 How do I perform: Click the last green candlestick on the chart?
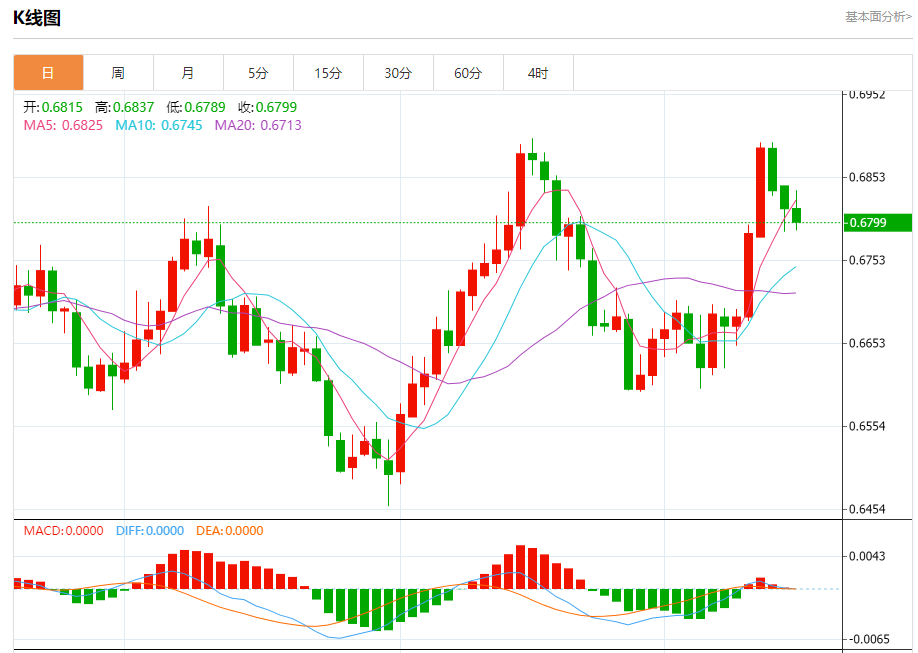[796, 215]
